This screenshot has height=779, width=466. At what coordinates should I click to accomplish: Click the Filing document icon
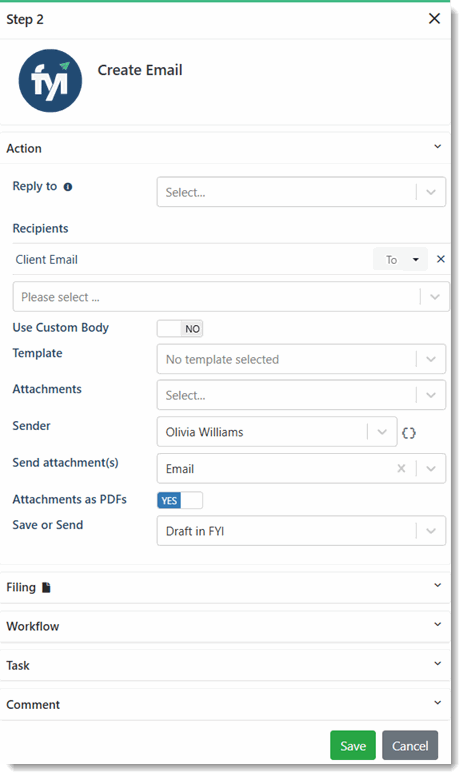point(46,587)
